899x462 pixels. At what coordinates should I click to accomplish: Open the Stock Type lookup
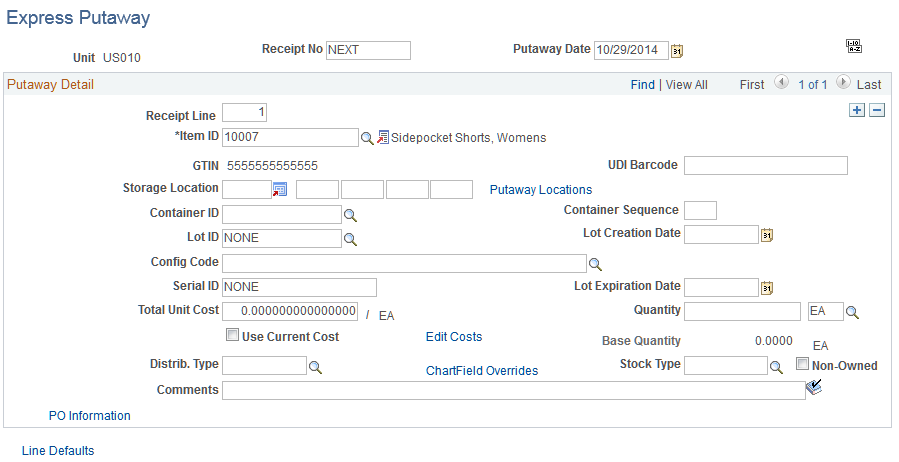coord(776,367)
